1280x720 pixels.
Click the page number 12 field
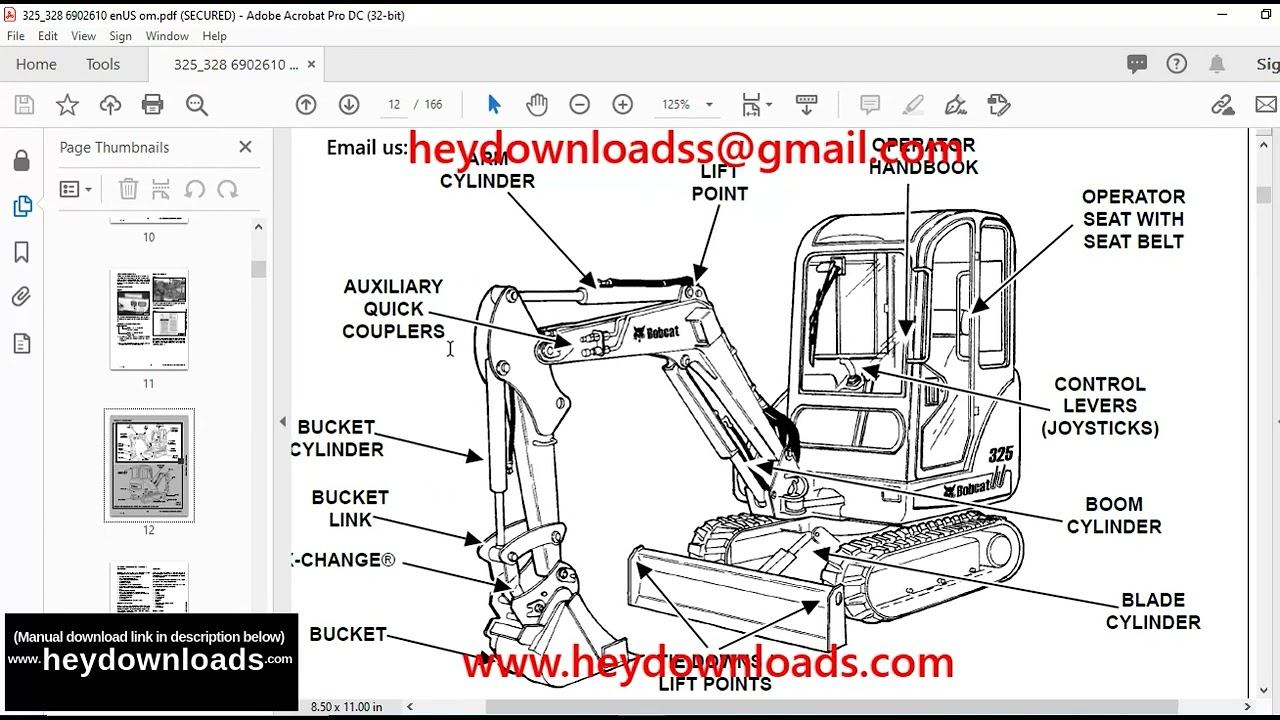point(394,104)
